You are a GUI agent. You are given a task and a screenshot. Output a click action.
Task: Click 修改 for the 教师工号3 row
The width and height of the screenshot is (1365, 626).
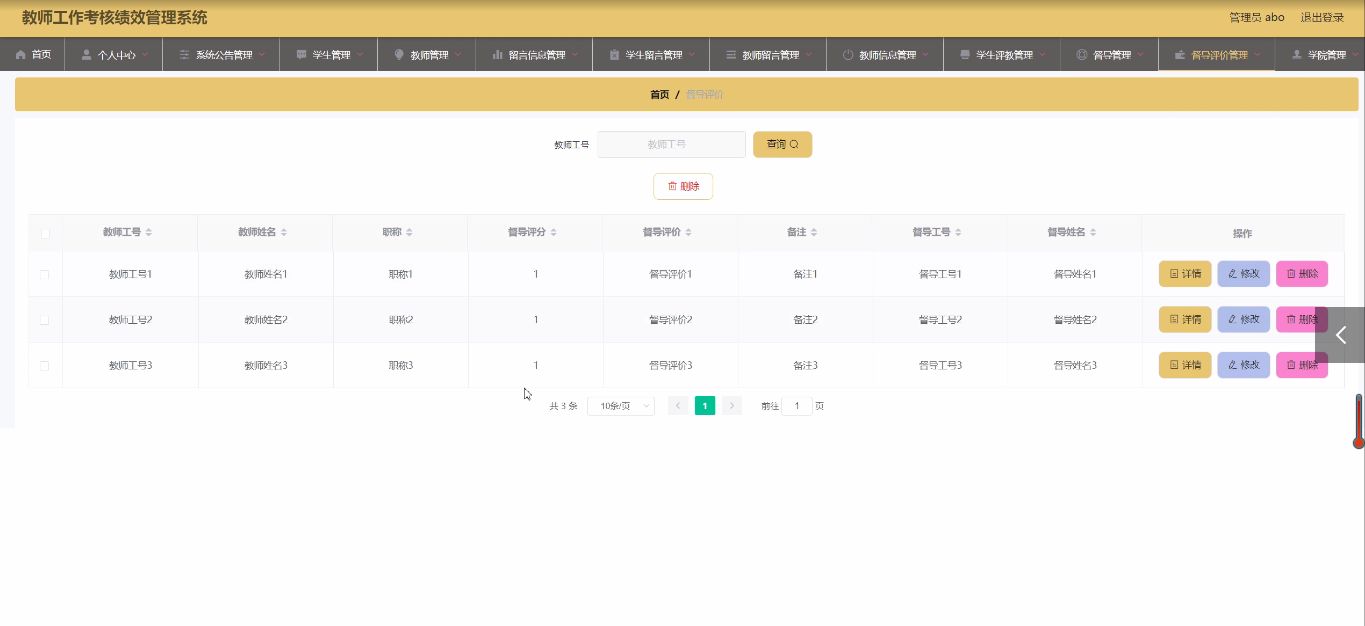[1243, 366]
